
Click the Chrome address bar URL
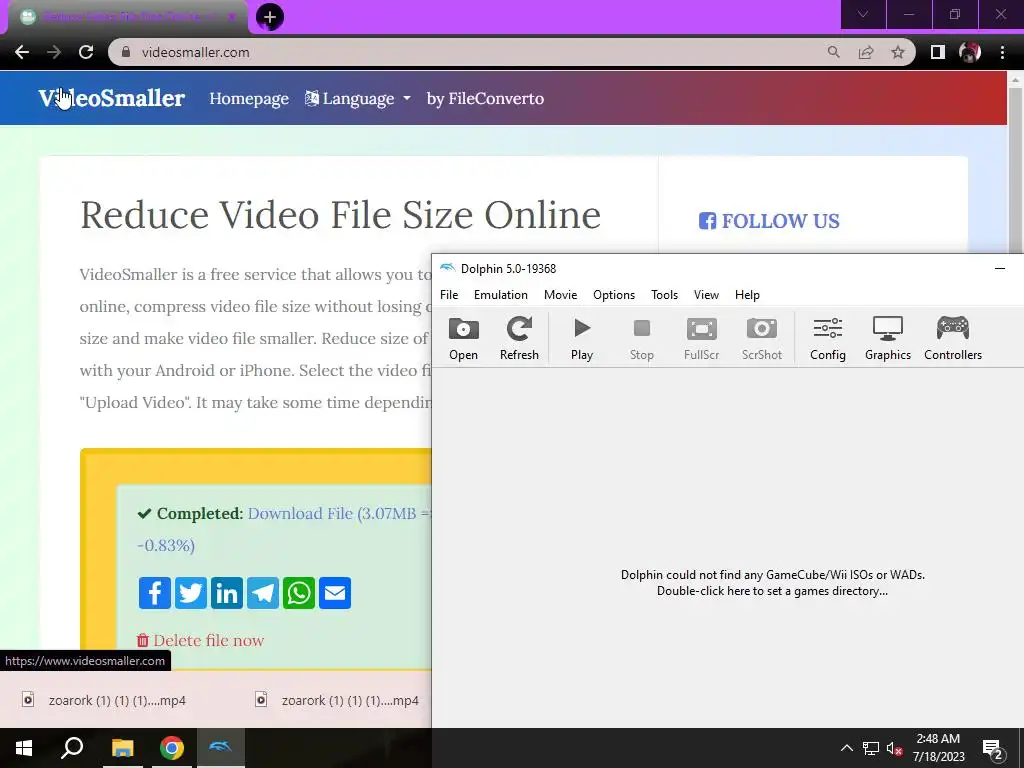(195, 52)
